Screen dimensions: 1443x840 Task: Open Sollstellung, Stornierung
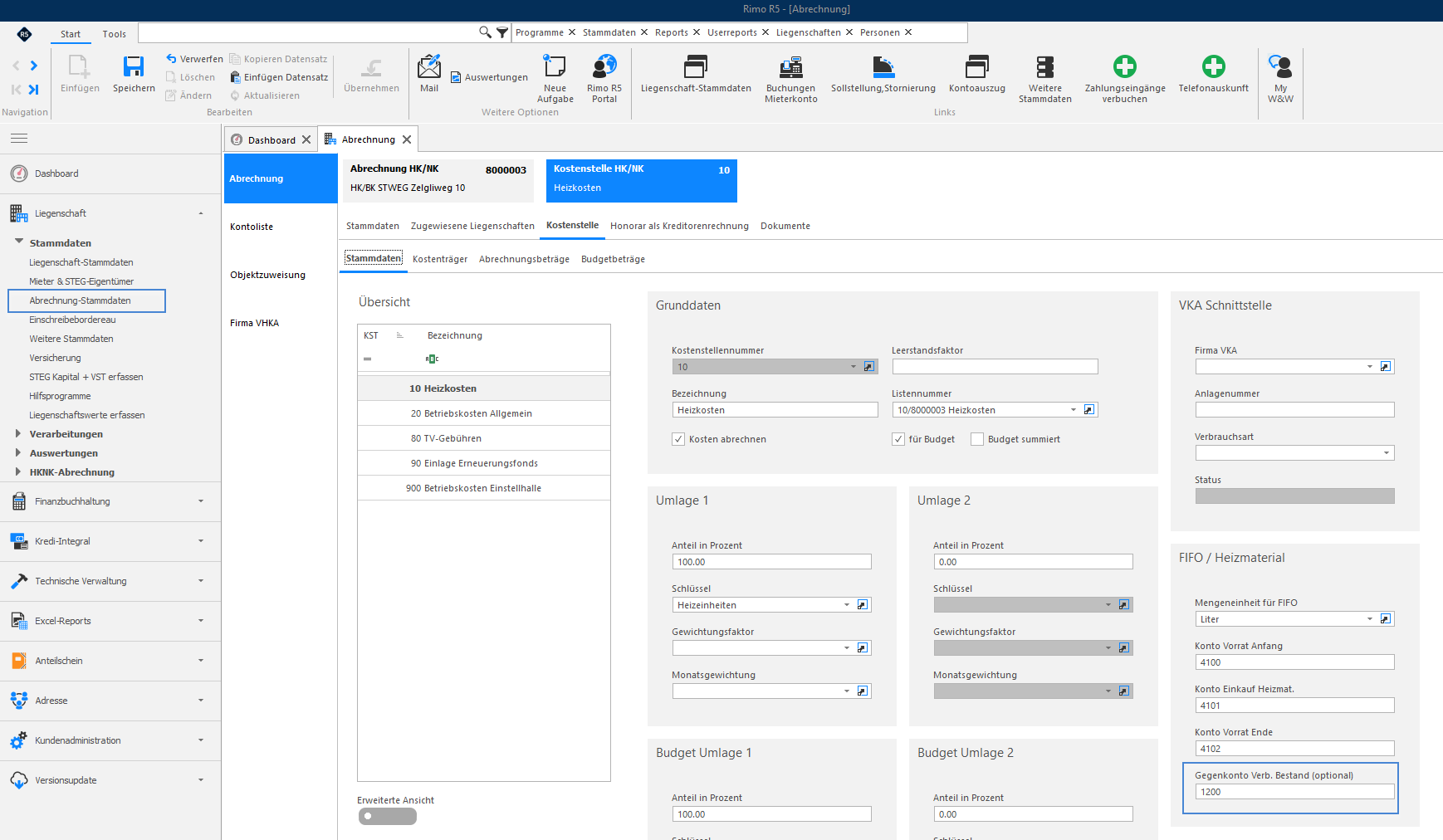coord(883,66)
